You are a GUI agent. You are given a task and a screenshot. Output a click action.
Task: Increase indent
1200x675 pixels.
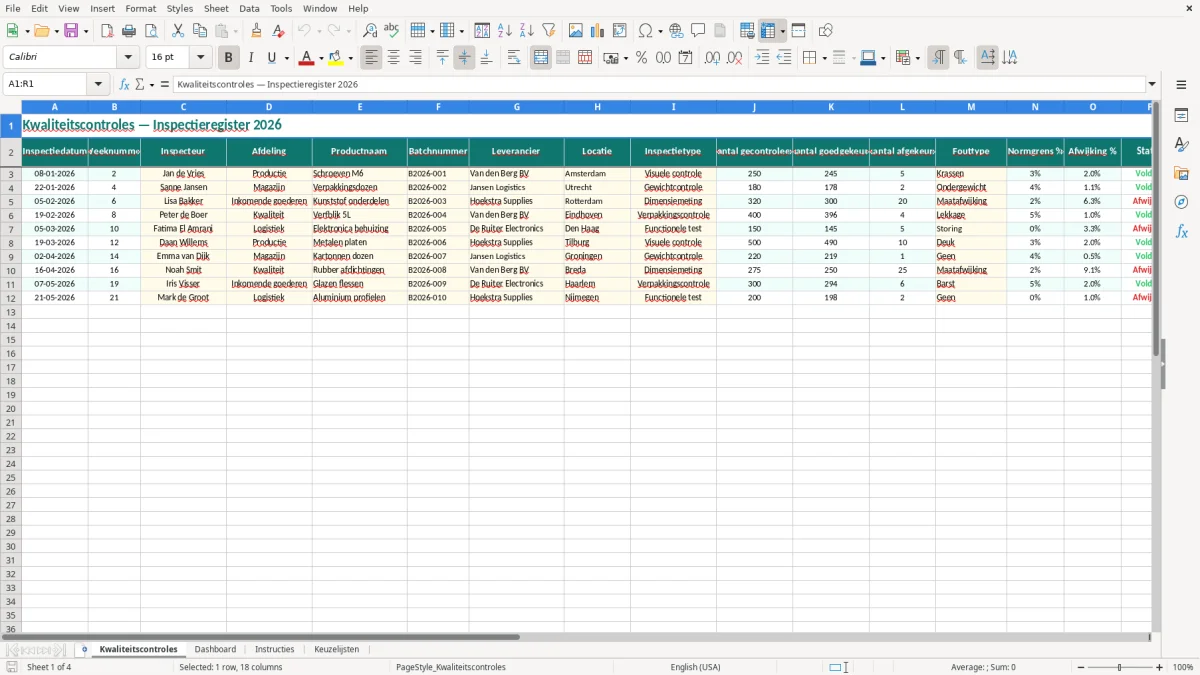tap(762, 58)
